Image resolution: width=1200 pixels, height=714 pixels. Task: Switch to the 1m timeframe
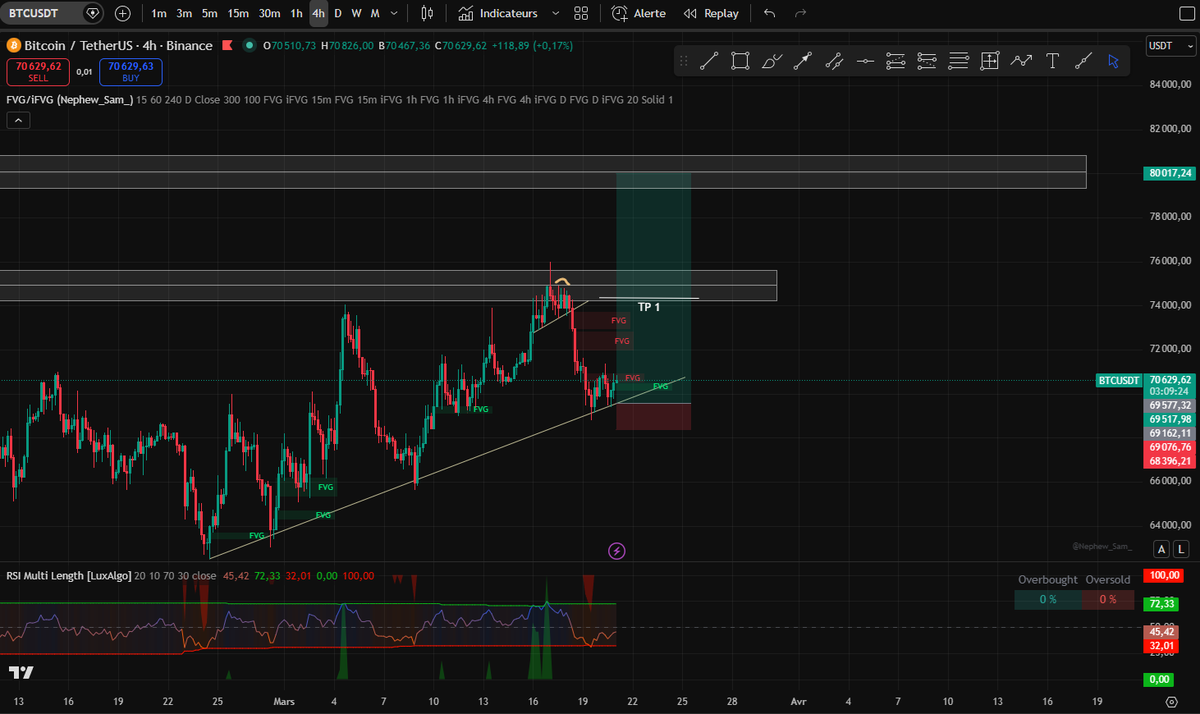[x=159, y=13]
